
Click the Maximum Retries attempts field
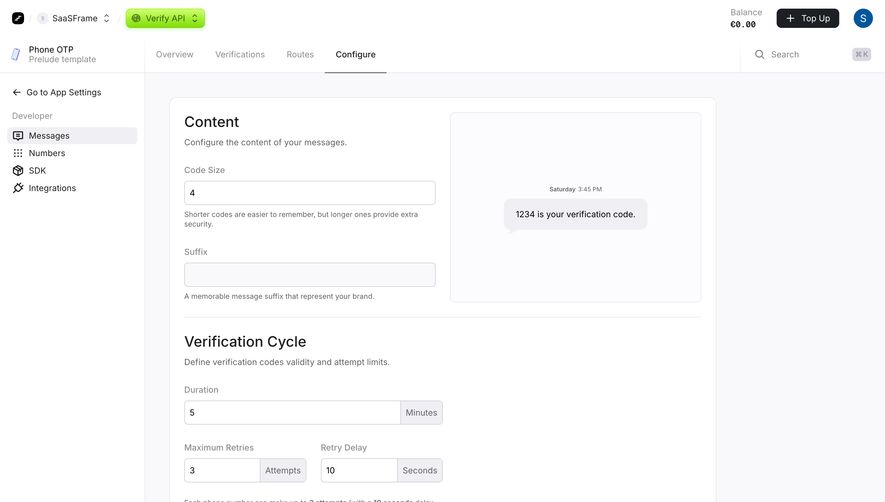pos(222,470)
